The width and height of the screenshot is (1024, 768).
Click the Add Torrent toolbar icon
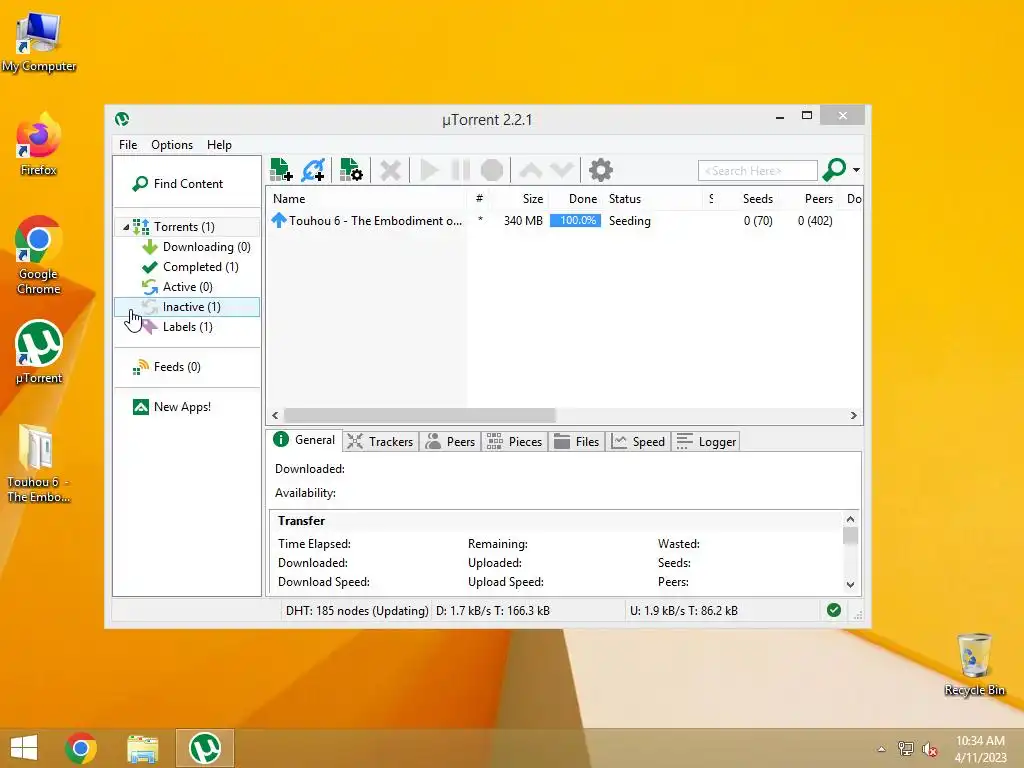(x=281, y=170)
